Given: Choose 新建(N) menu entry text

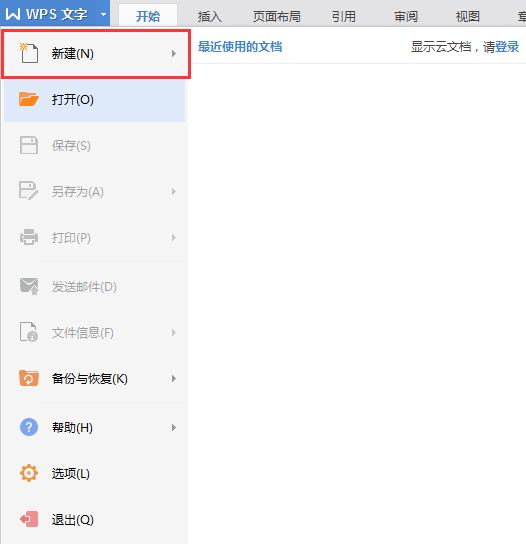Looking at the screenshot, I should coord(73,53).
